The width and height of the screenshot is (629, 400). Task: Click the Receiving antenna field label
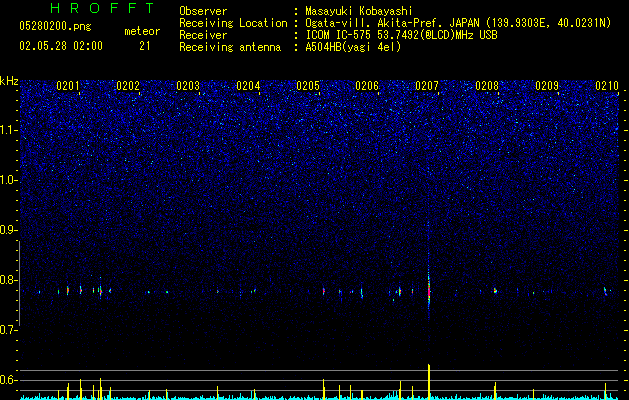tap(230, 47)
